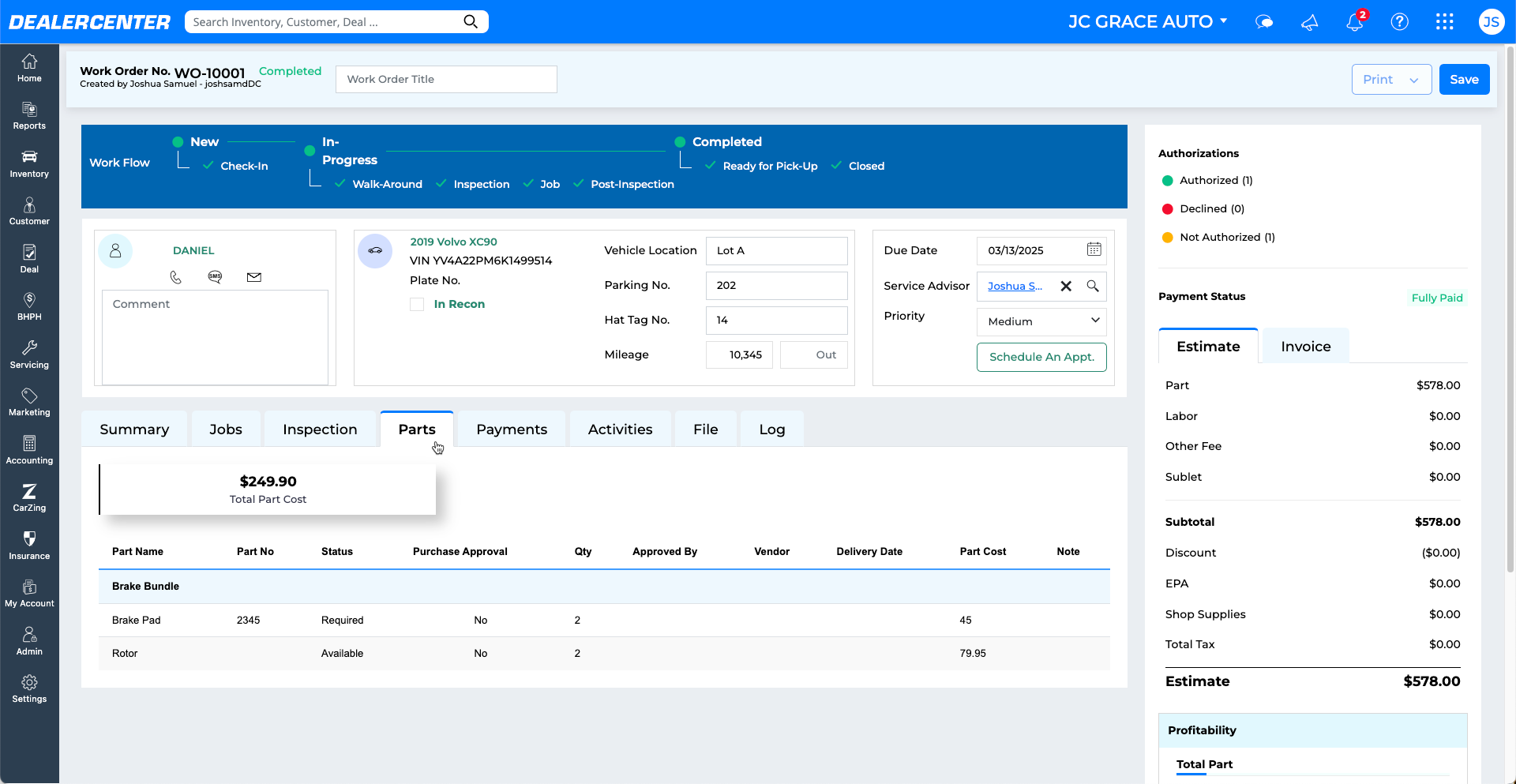Screen dimensions: 1516x784
Task: Open the Joshua S... service advisor link
Action: pos(1015,286)
